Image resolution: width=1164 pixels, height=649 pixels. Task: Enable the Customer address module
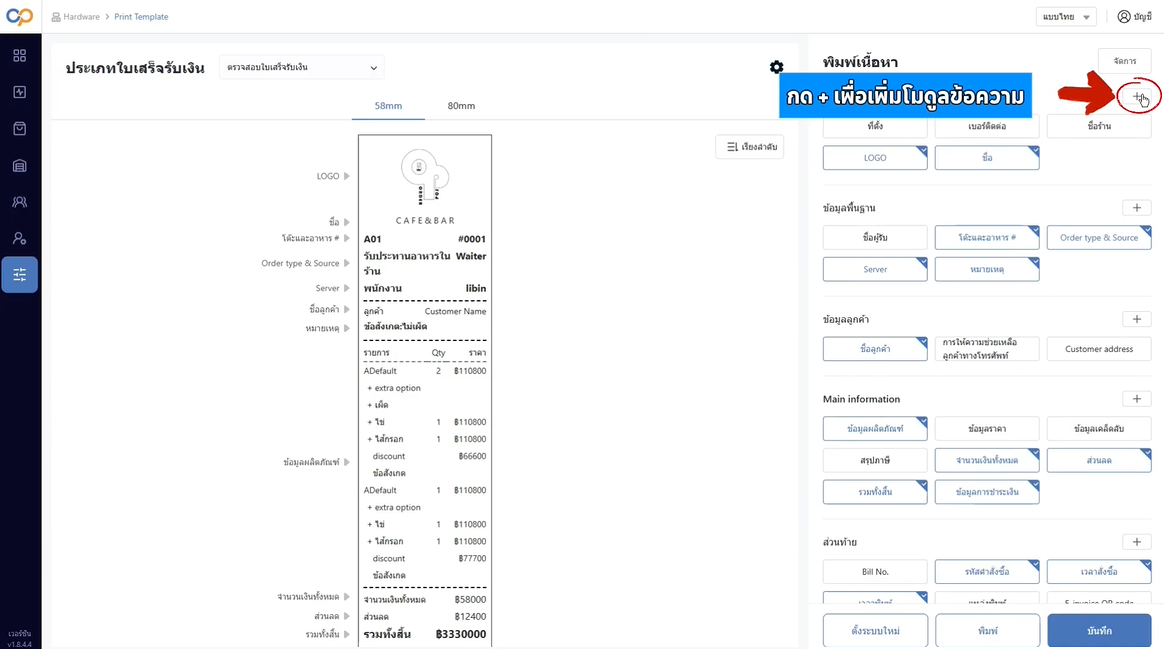(x=1099, y=349)
